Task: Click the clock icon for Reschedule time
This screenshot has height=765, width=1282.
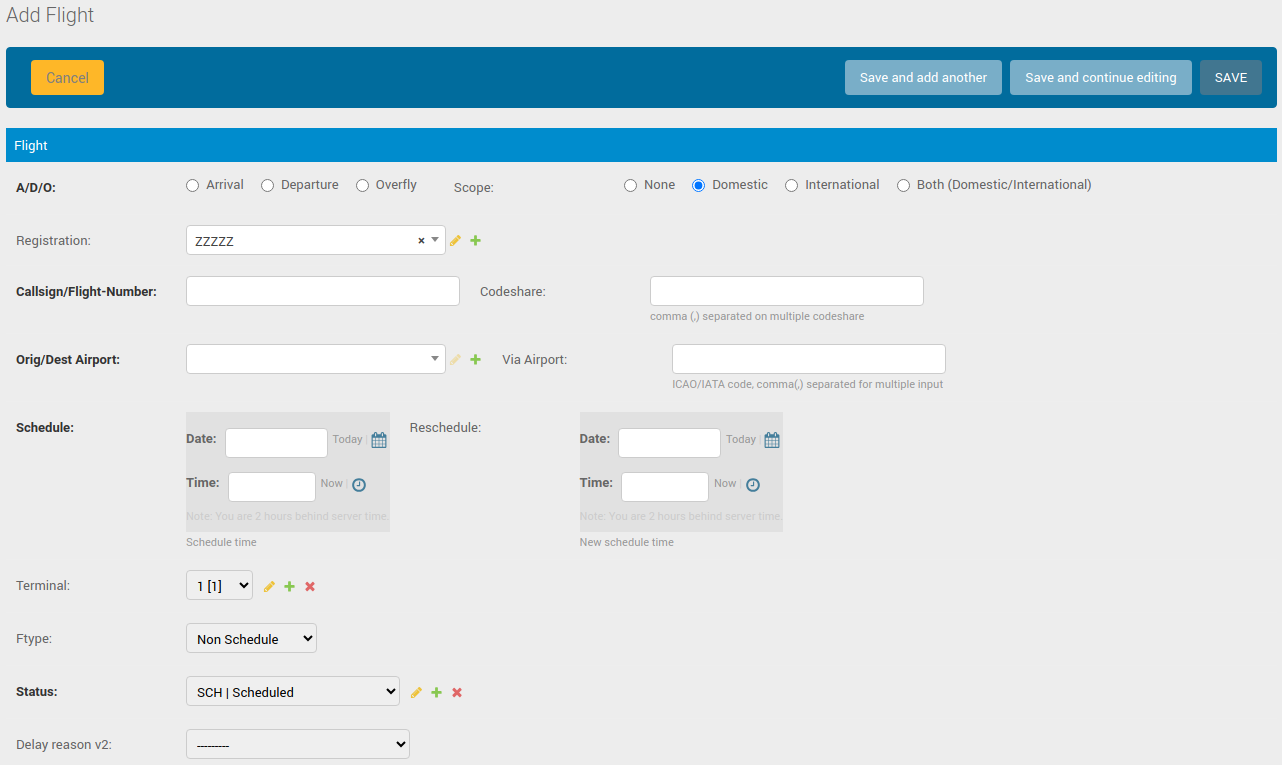Action: pos(753,485)
